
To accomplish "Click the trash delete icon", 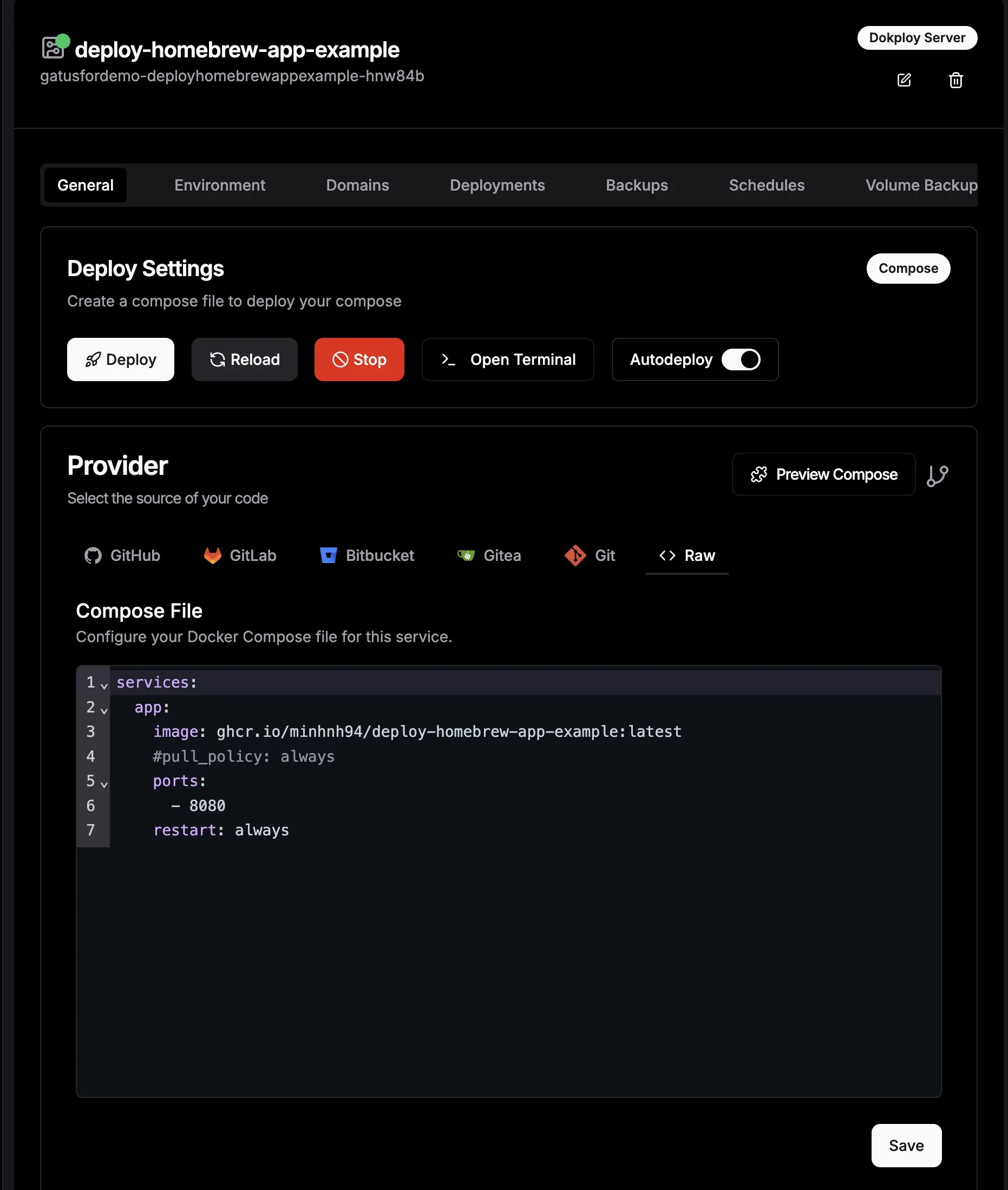I will [x=955, y=80].
